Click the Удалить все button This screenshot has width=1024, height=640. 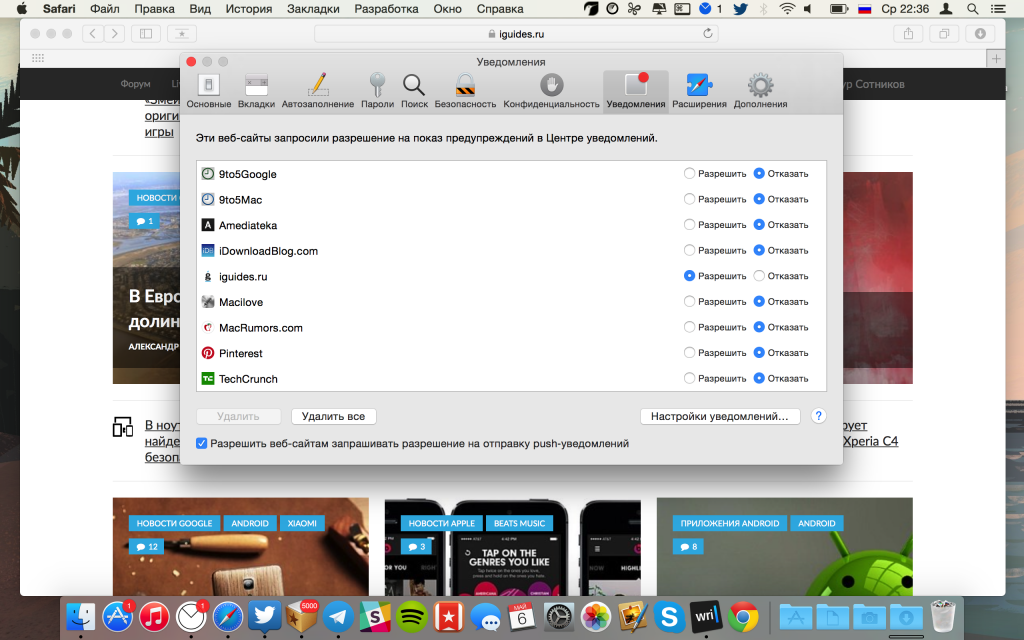click(333, 416)
